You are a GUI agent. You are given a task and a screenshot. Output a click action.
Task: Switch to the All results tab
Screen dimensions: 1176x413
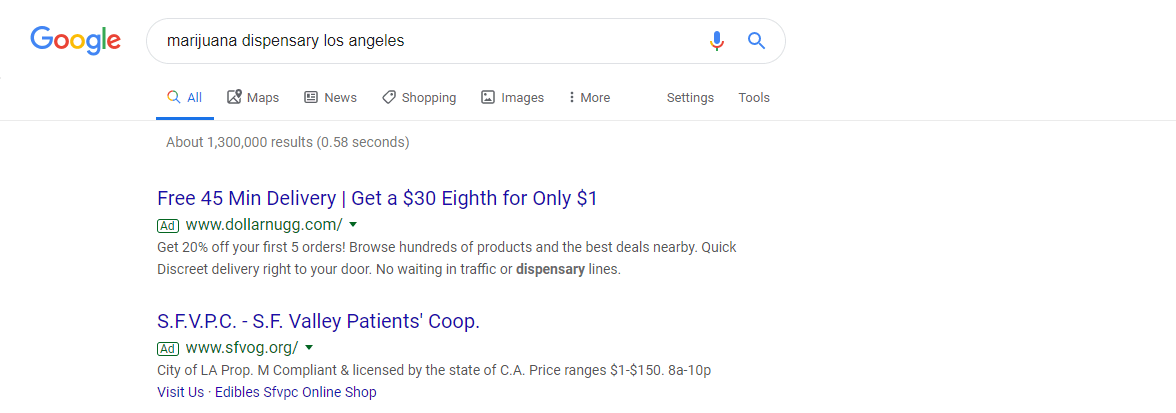pyautogui.click(x=184, y=97)
